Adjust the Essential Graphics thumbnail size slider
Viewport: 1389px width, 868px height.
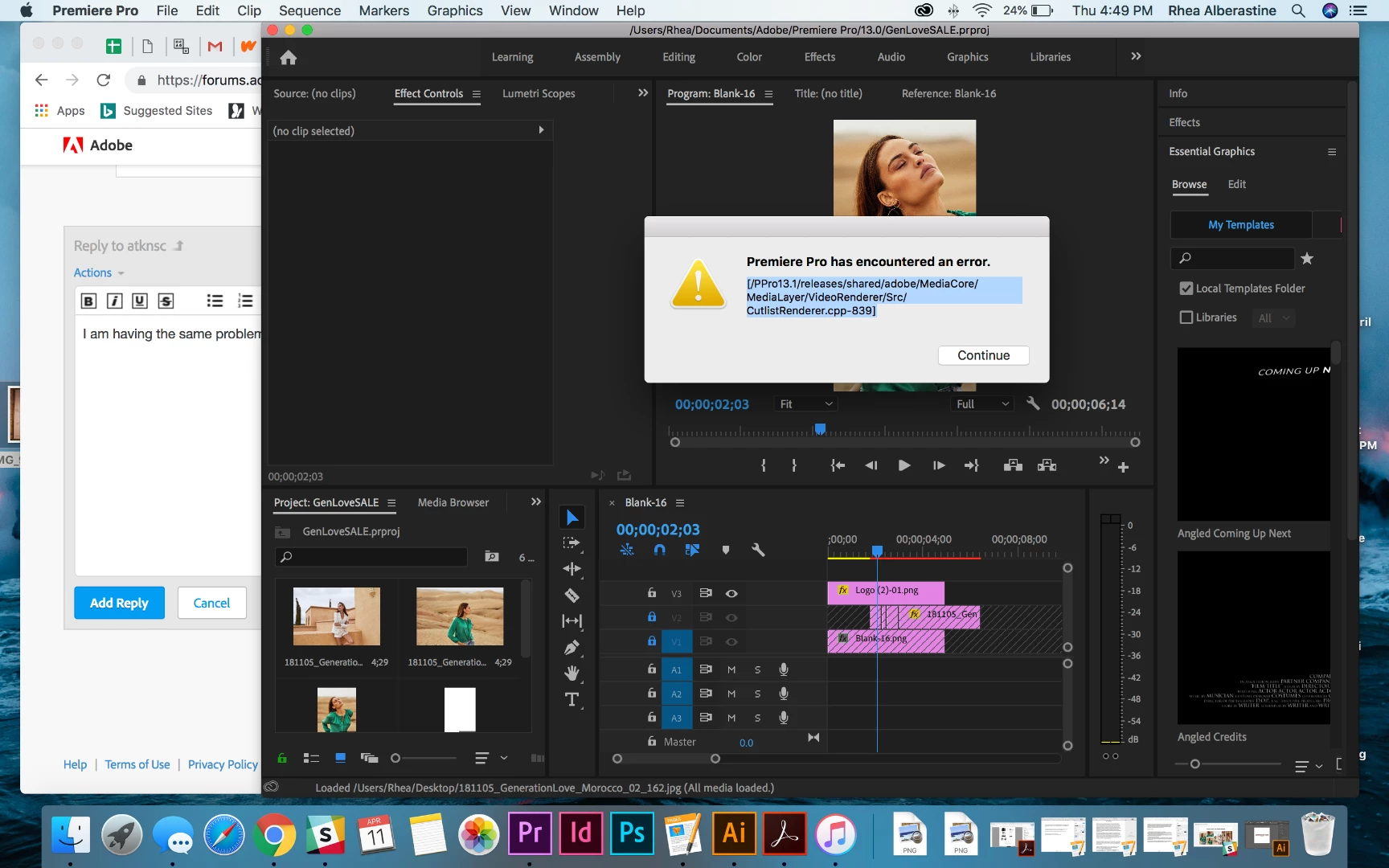(x=1195, y=764)
